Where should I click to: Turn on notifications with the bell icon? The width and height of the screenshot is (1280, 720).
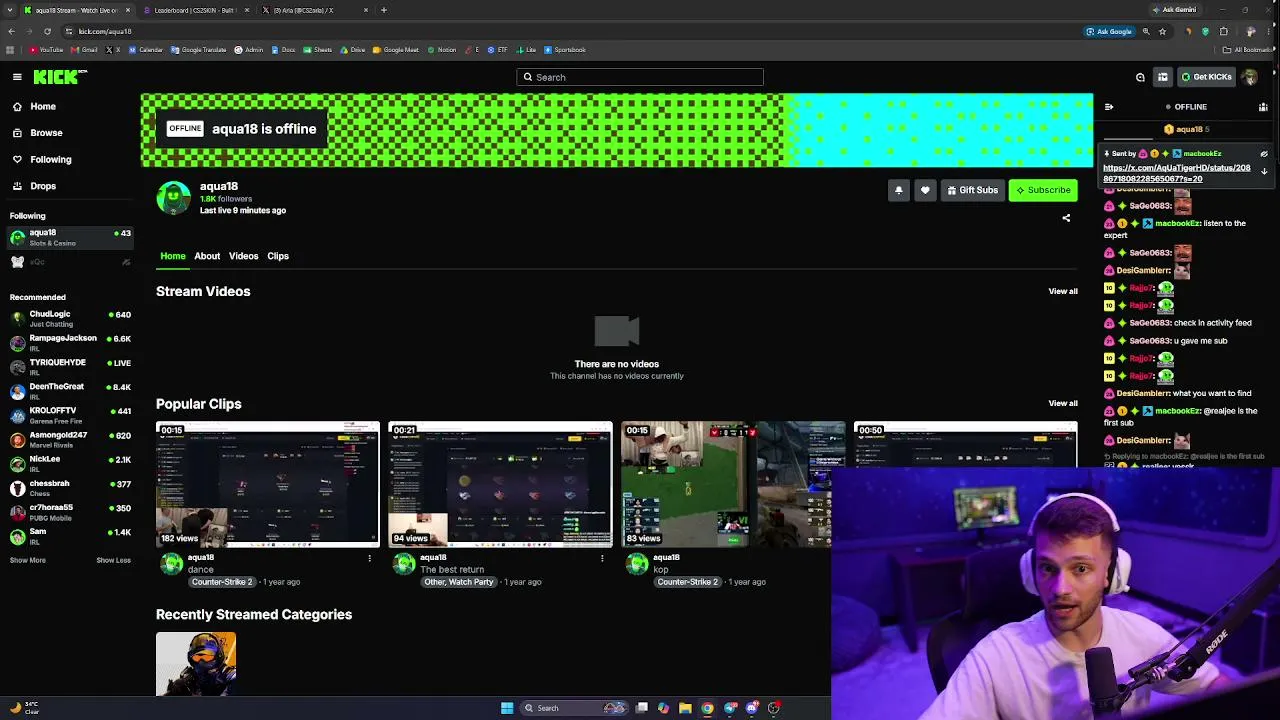[x=898, y=190]
